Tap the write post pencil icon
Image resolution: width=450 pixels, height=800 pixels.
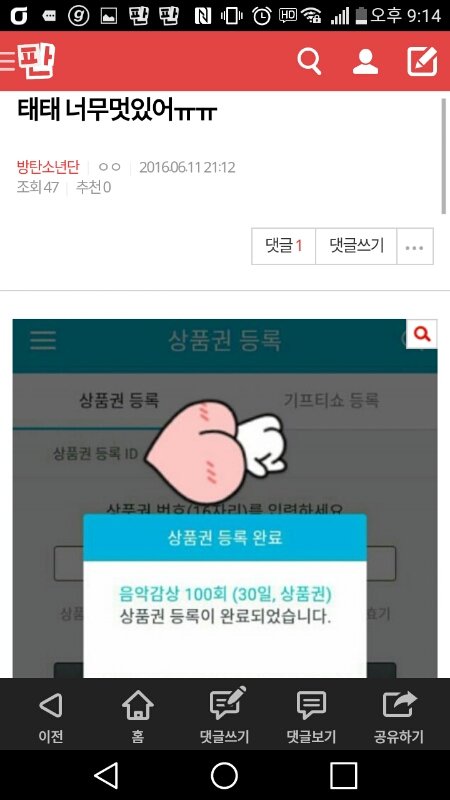coord(422,61)
